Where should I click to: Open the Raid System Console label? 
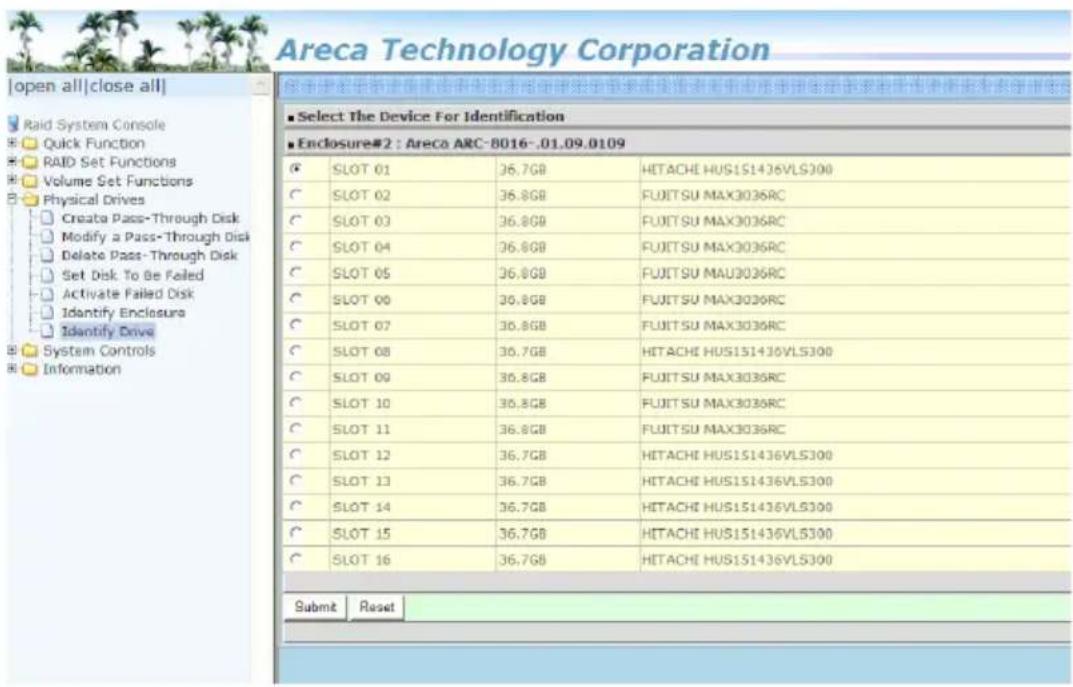click(94, 125)
